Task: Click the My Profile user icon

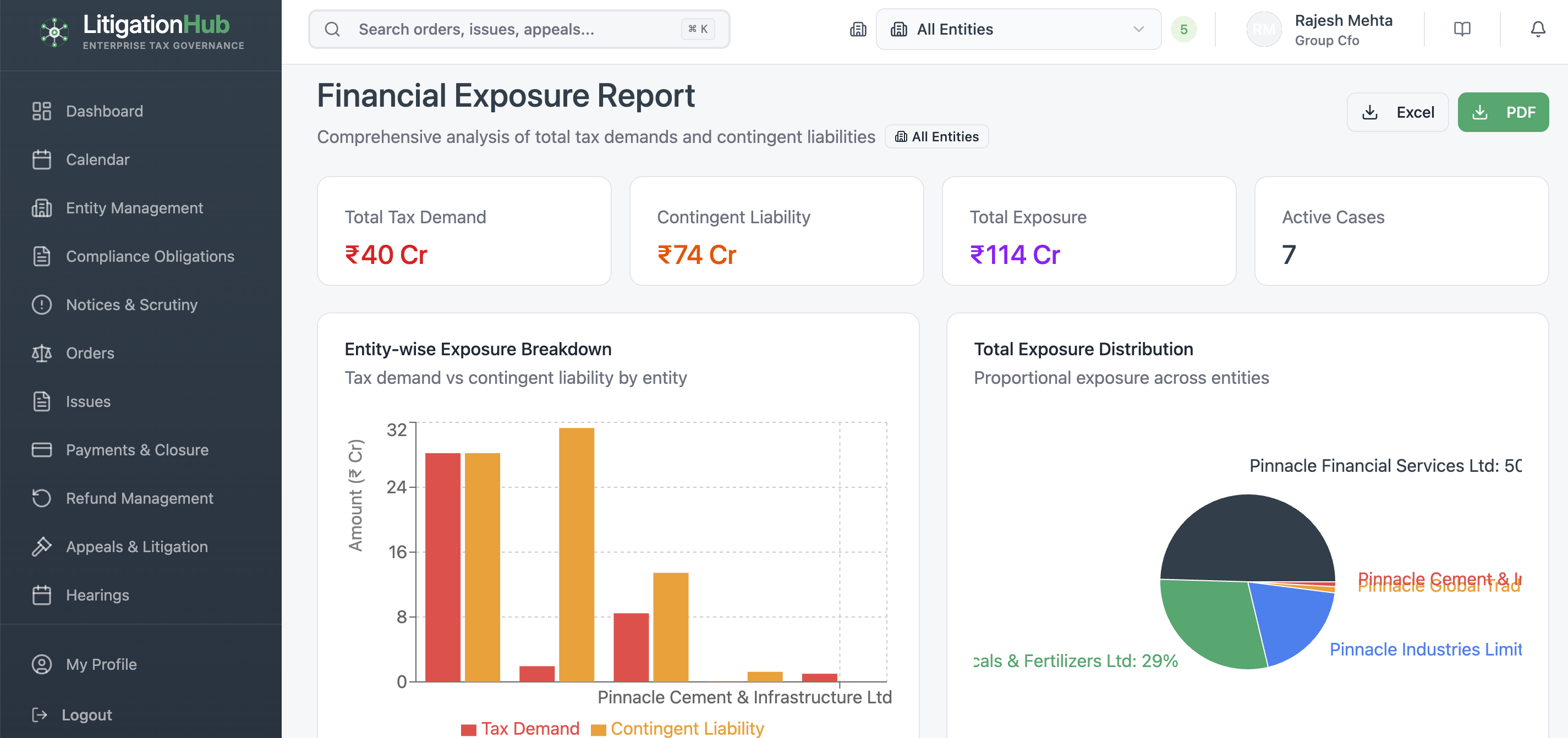Action: coord(41,664)
